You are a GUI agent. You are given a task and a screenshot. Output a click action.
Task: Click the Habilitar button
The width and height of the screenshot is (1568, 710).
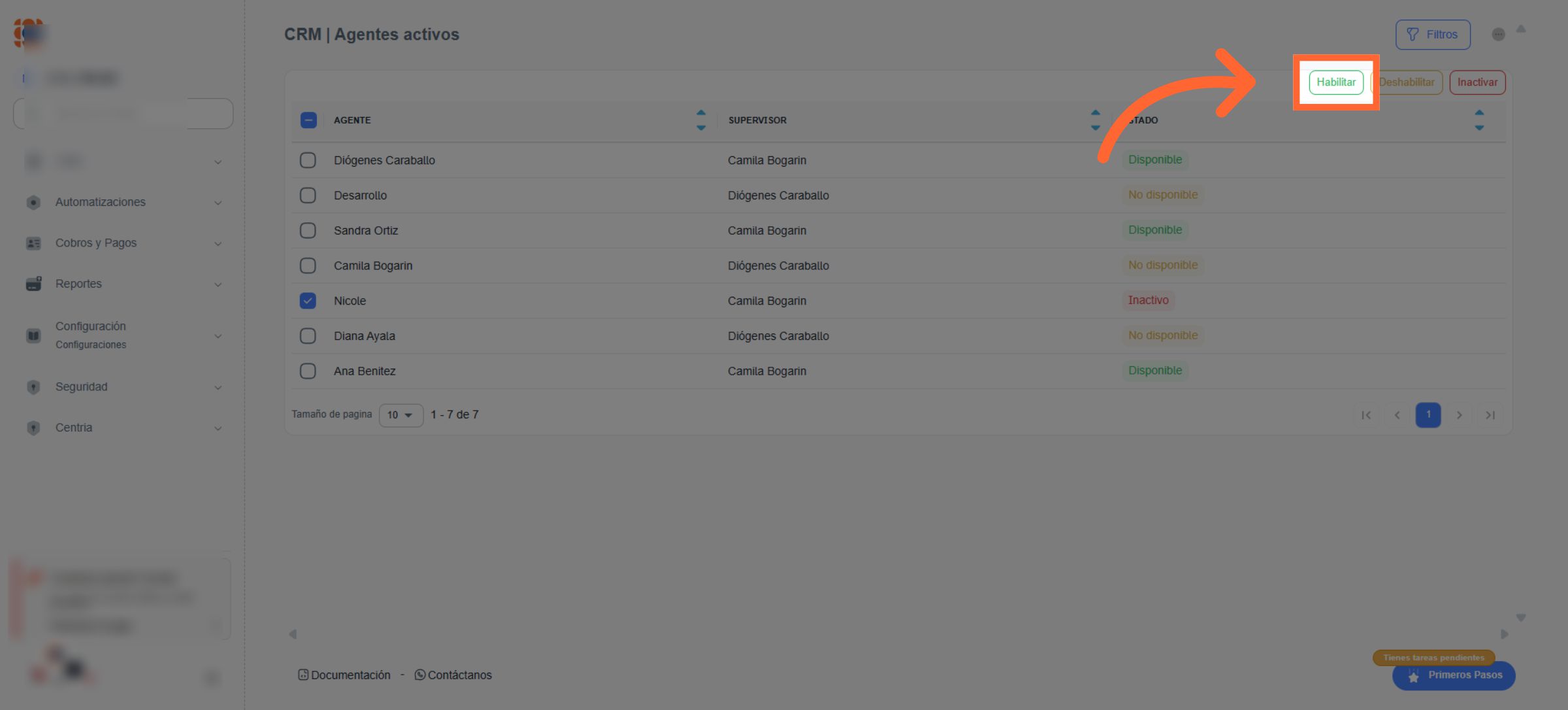1336,82
